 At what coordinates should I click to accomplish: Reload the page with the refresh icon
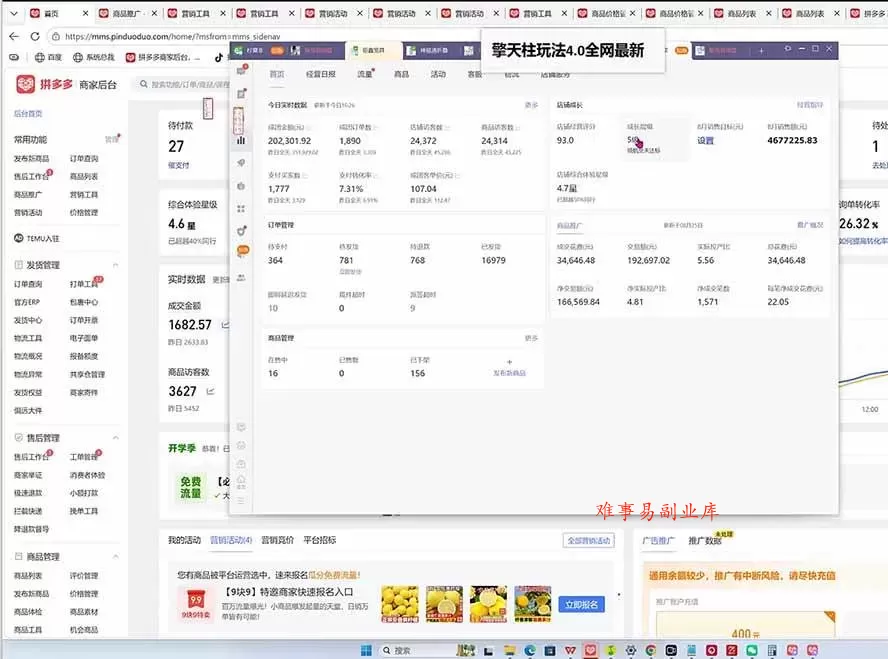click(x=35, y=36)
